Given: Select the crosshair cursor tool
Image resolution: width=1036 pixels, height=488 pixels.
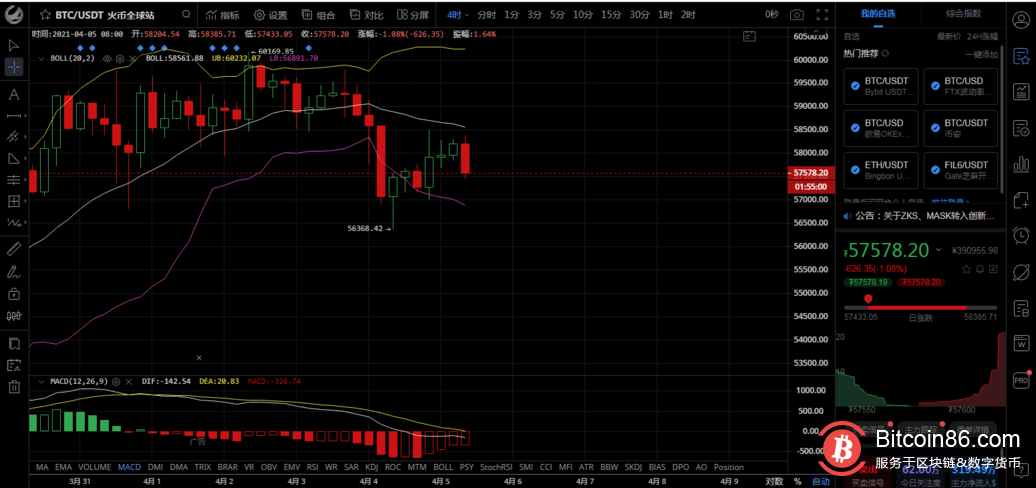Looking at the screenshot, I should [x=14, y=67].
